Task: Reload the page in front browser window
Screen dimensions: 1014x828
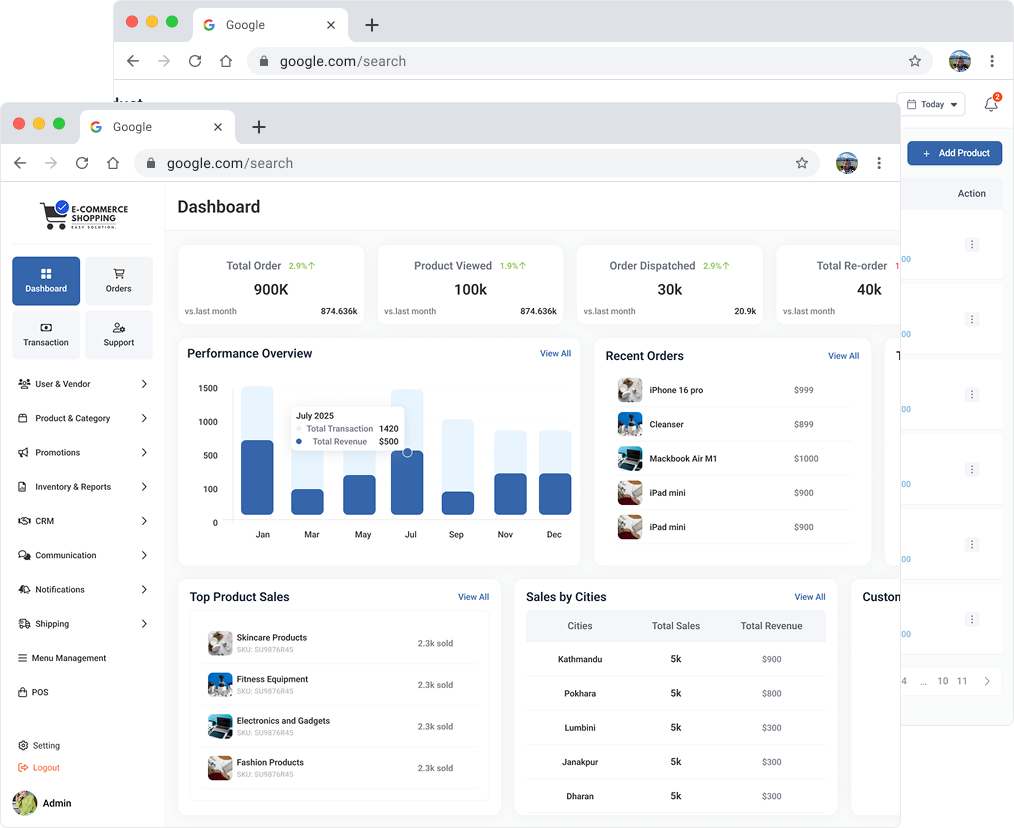Action: (82, 163)
